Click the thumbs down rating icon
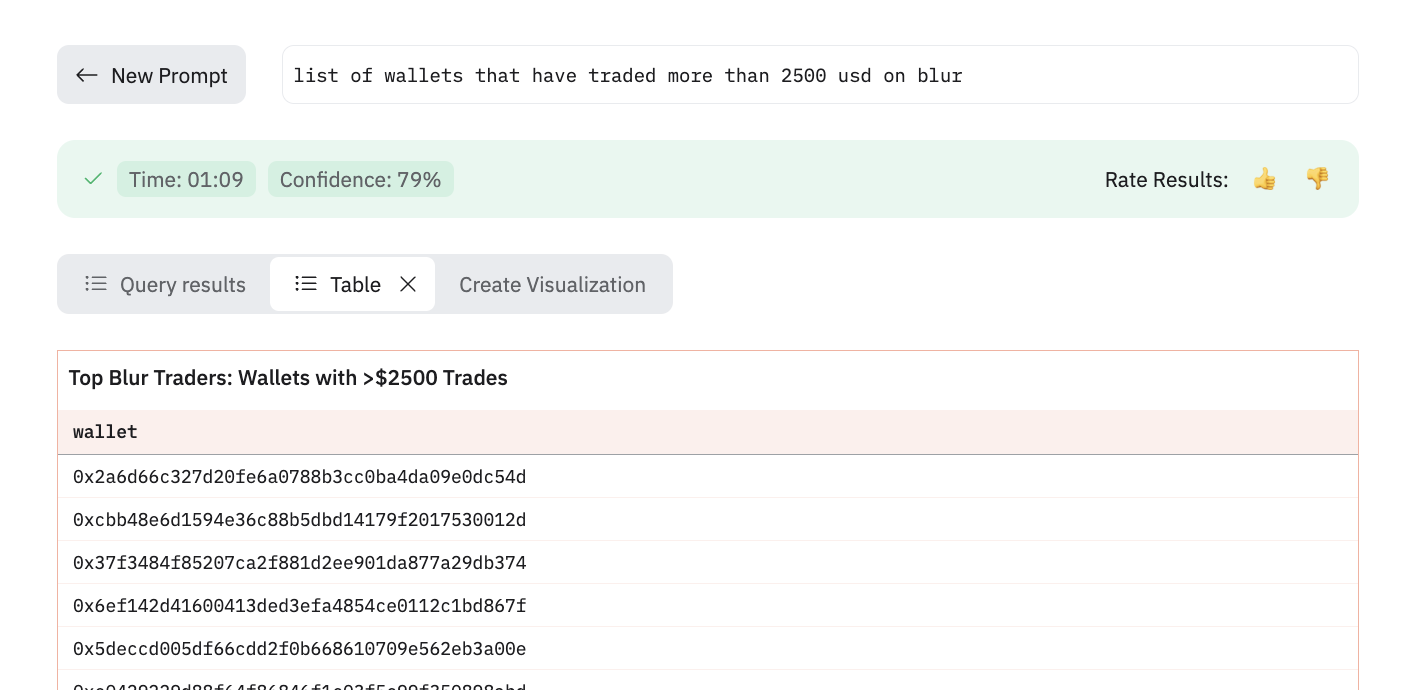 pos(1317,179)
